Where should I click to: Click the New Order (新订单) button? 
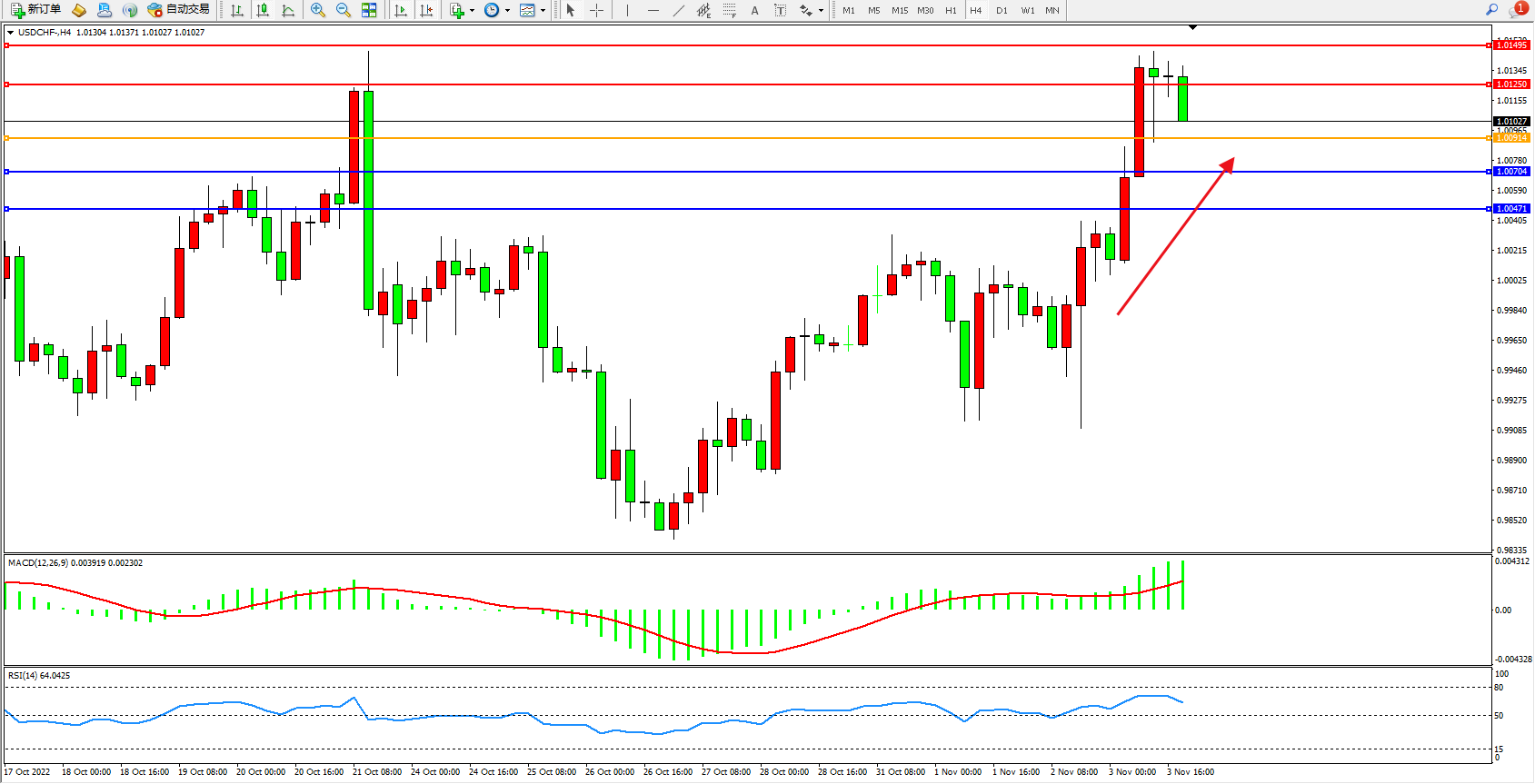tap(36, 10)
